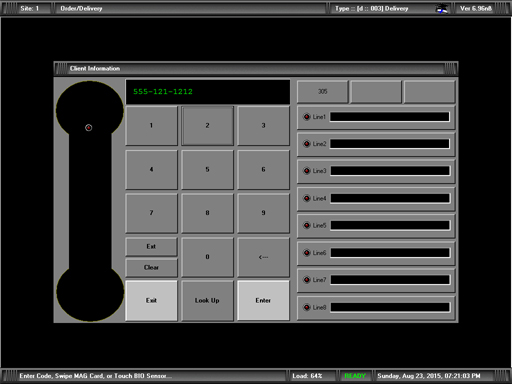Toggle the Line8 red indicator light
Image resolution: width=512 pixels, height=384 pixels.
click(307, 307)
